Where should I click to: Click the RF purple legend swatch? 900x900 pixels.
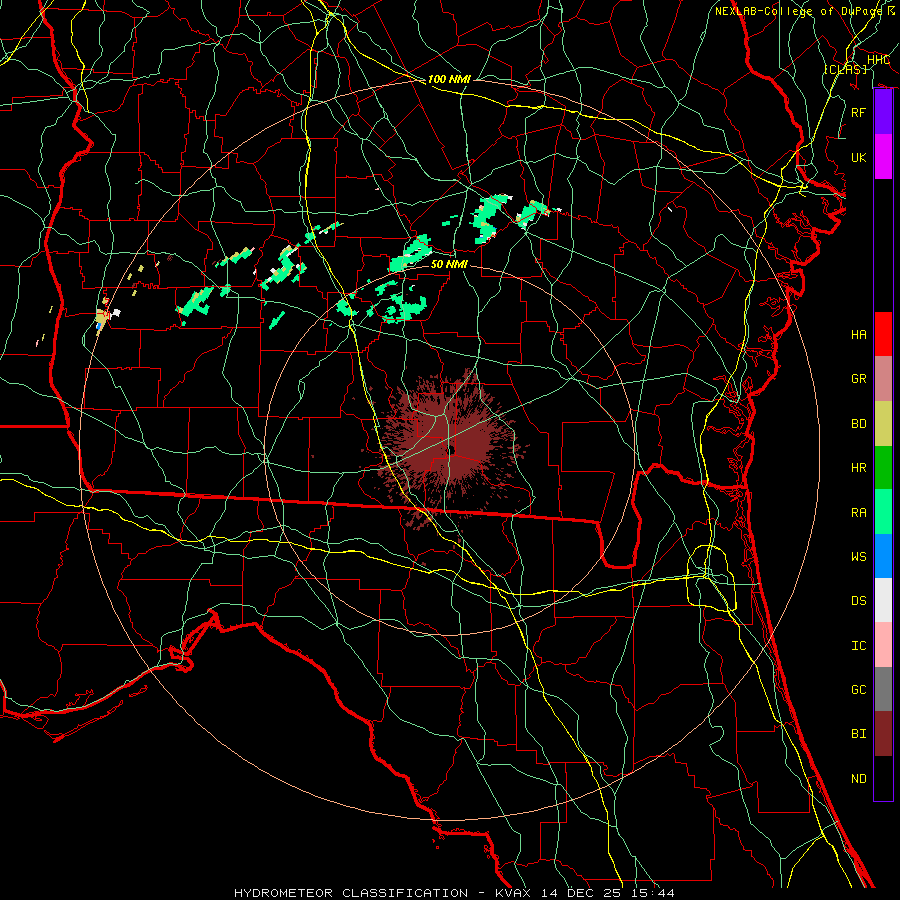pos(883,112)
